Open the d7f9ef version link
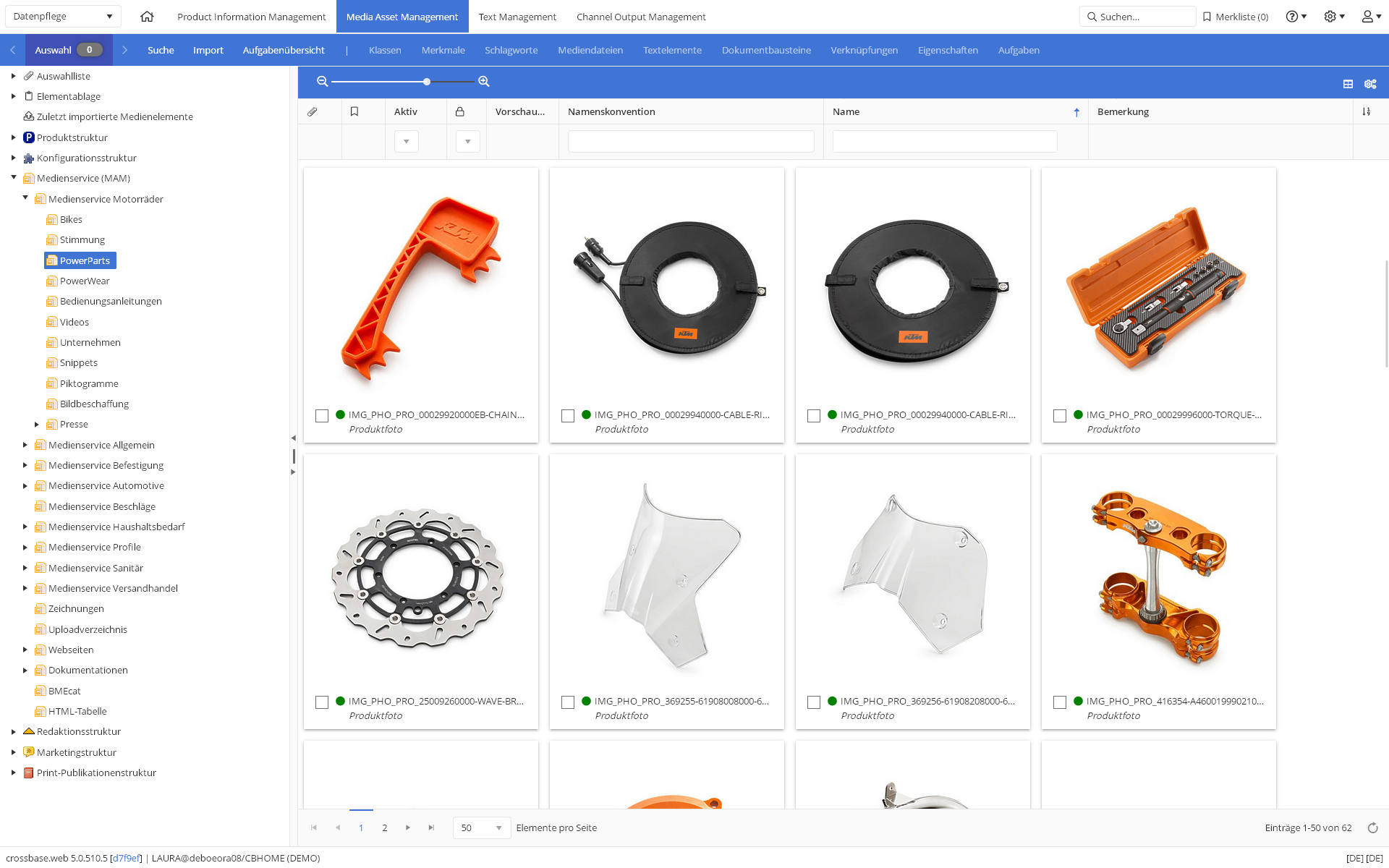The width and height of the screenshot is (1389, 868). coord(126,858)
